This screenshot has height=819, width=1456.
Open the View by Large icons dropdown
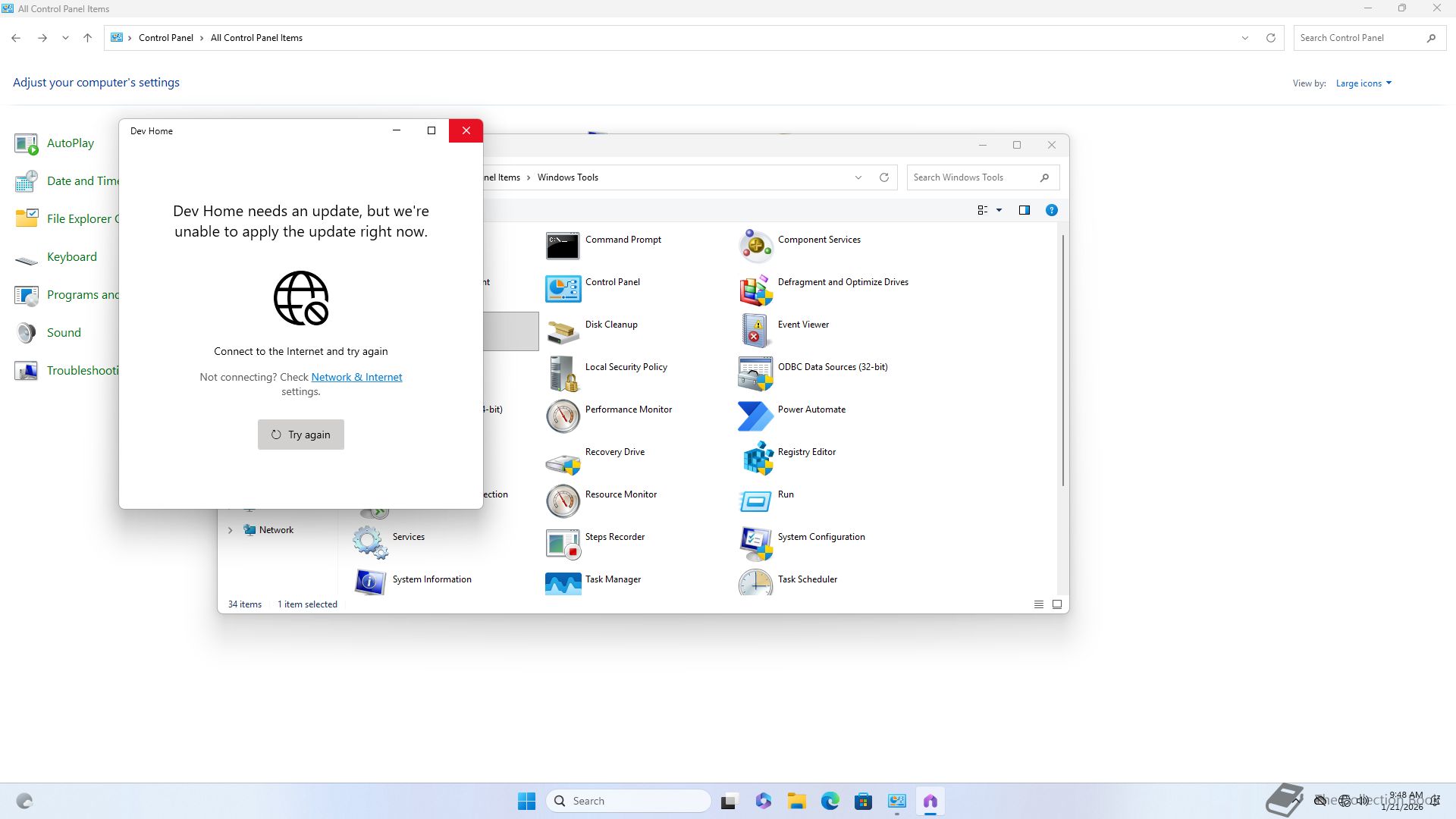click(1363, 83)
